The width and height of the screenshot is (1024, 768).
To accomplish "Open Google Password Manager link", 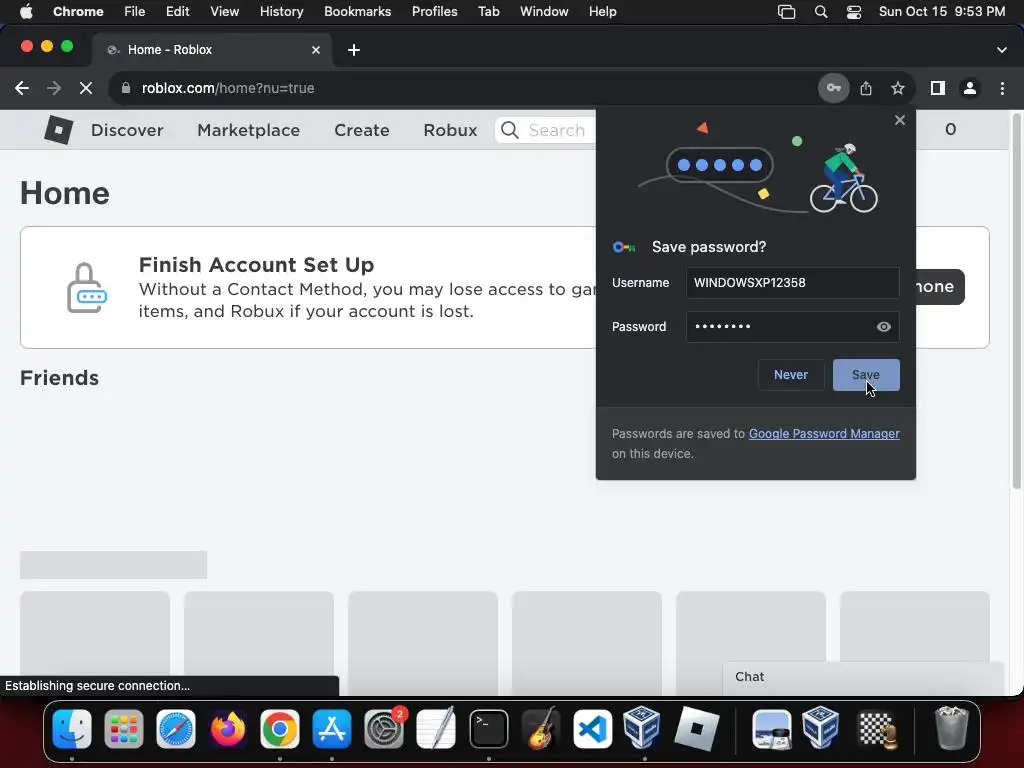I will click(x=824, y=434).
